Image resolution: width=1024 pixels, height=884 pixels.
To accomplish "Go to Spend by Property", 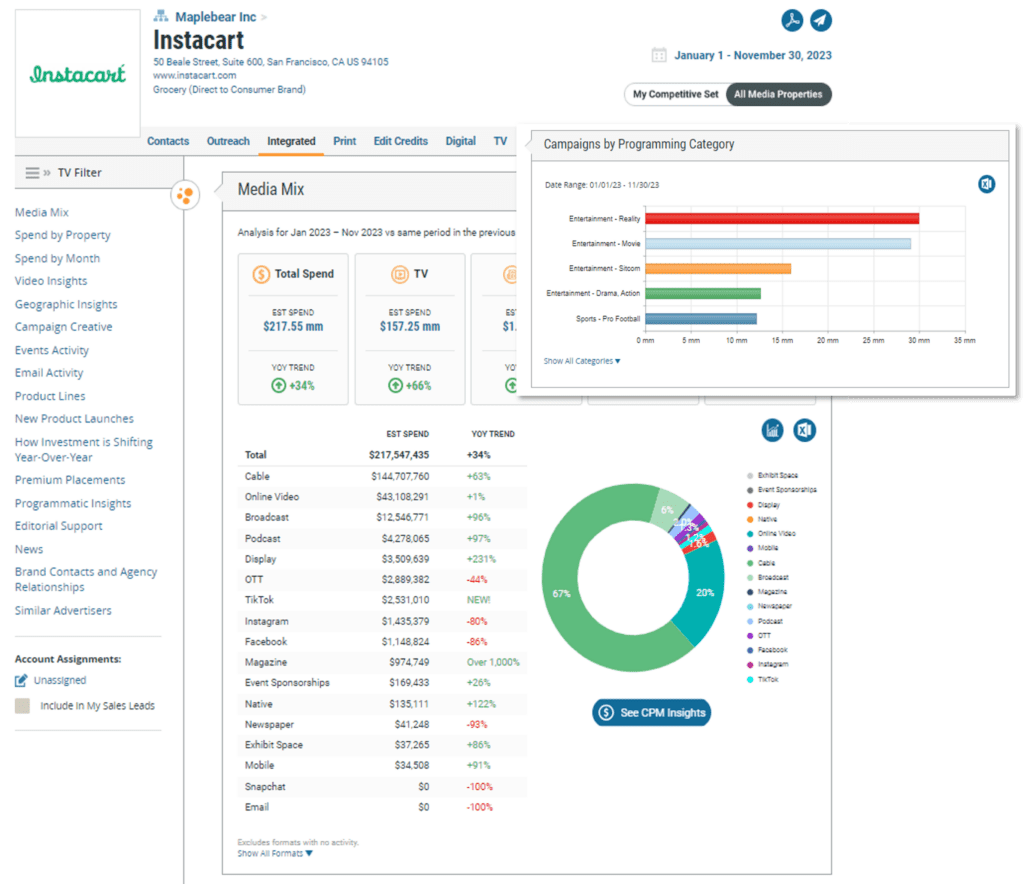I will pos(63,235).
